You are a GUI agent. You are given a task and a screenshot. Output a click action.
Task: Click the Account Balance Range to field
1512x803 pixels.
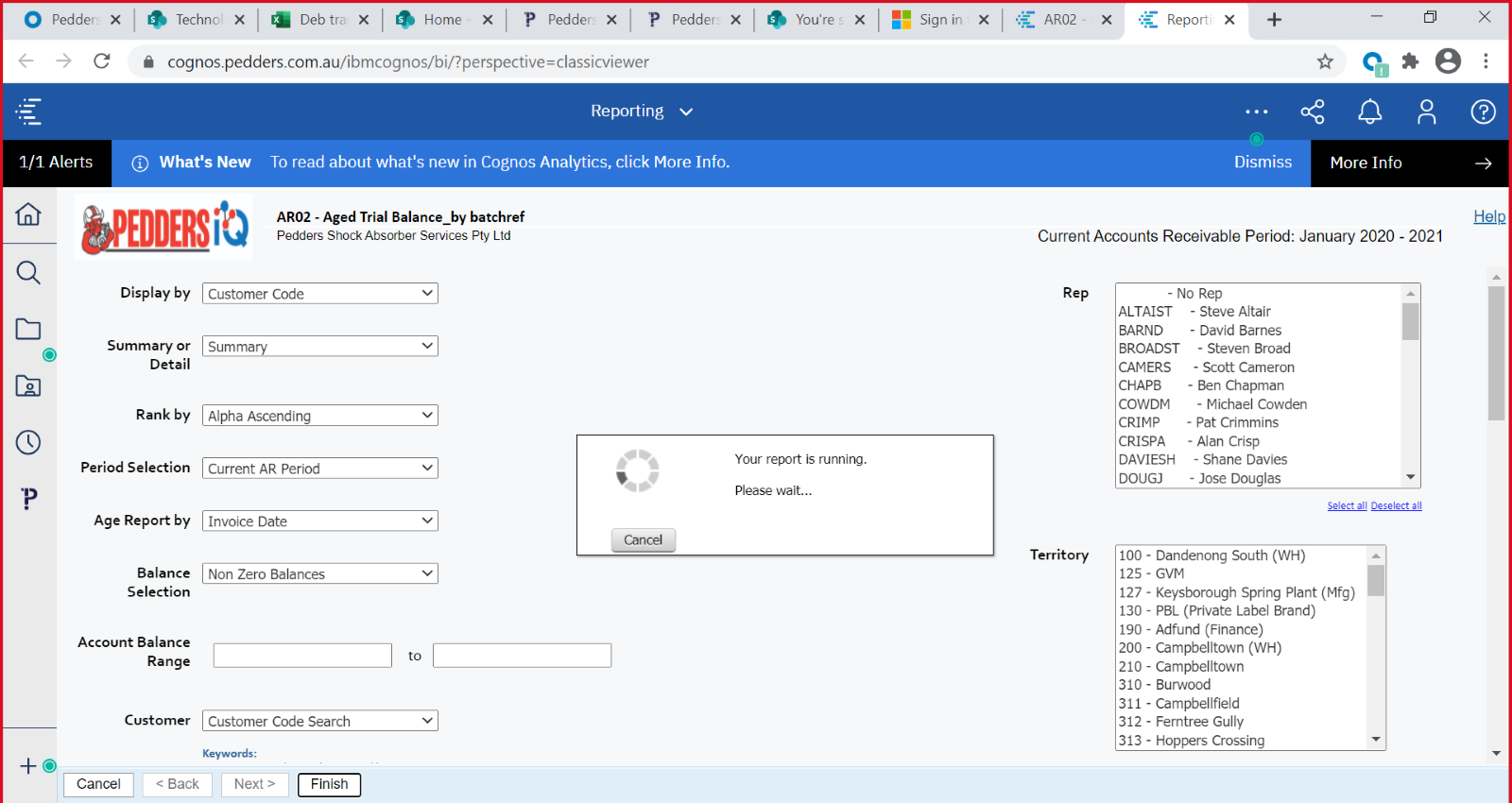click(x=522, y=656)
